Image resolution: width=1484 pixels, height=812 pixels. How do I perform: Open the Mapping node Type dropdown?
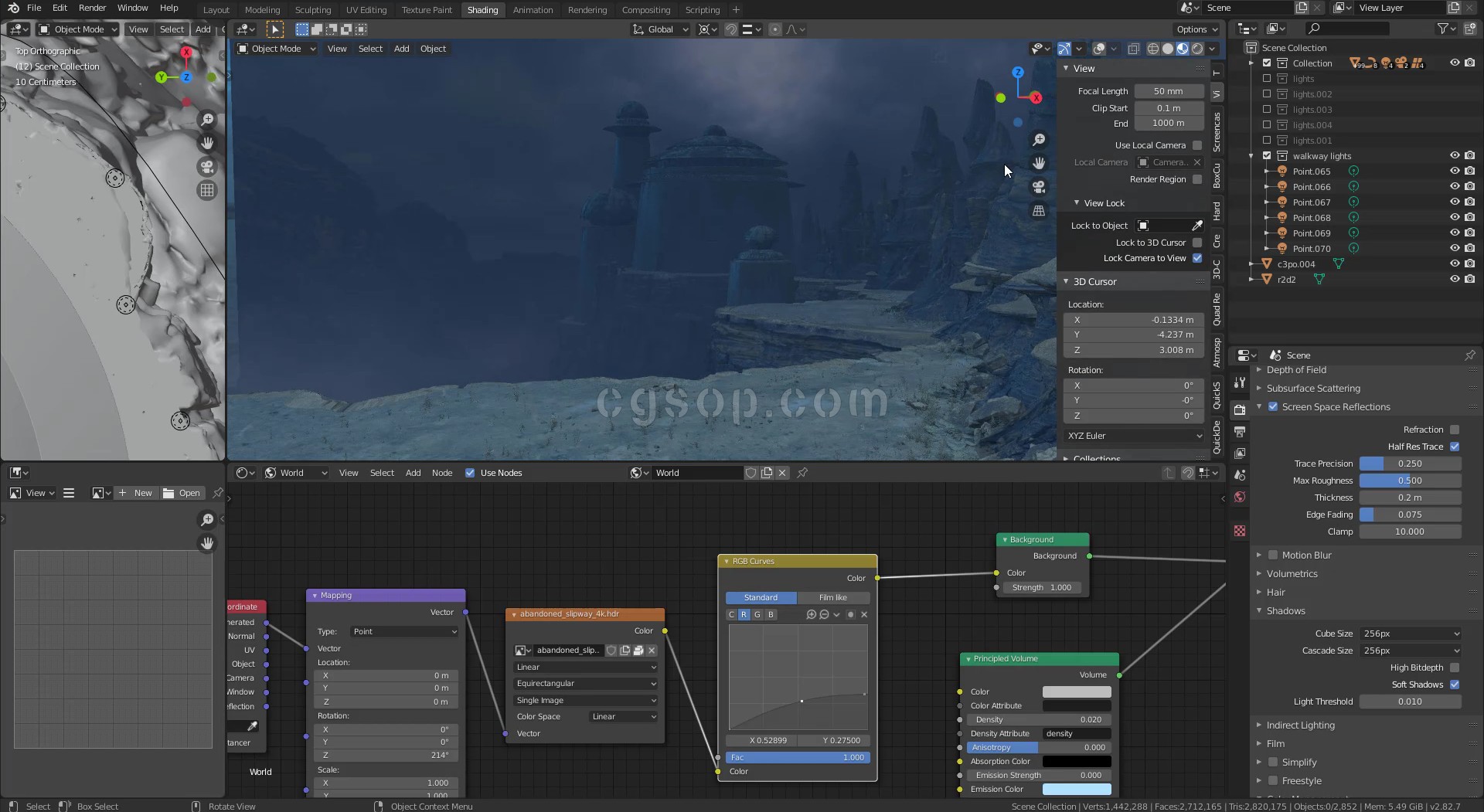click(405, 632)
